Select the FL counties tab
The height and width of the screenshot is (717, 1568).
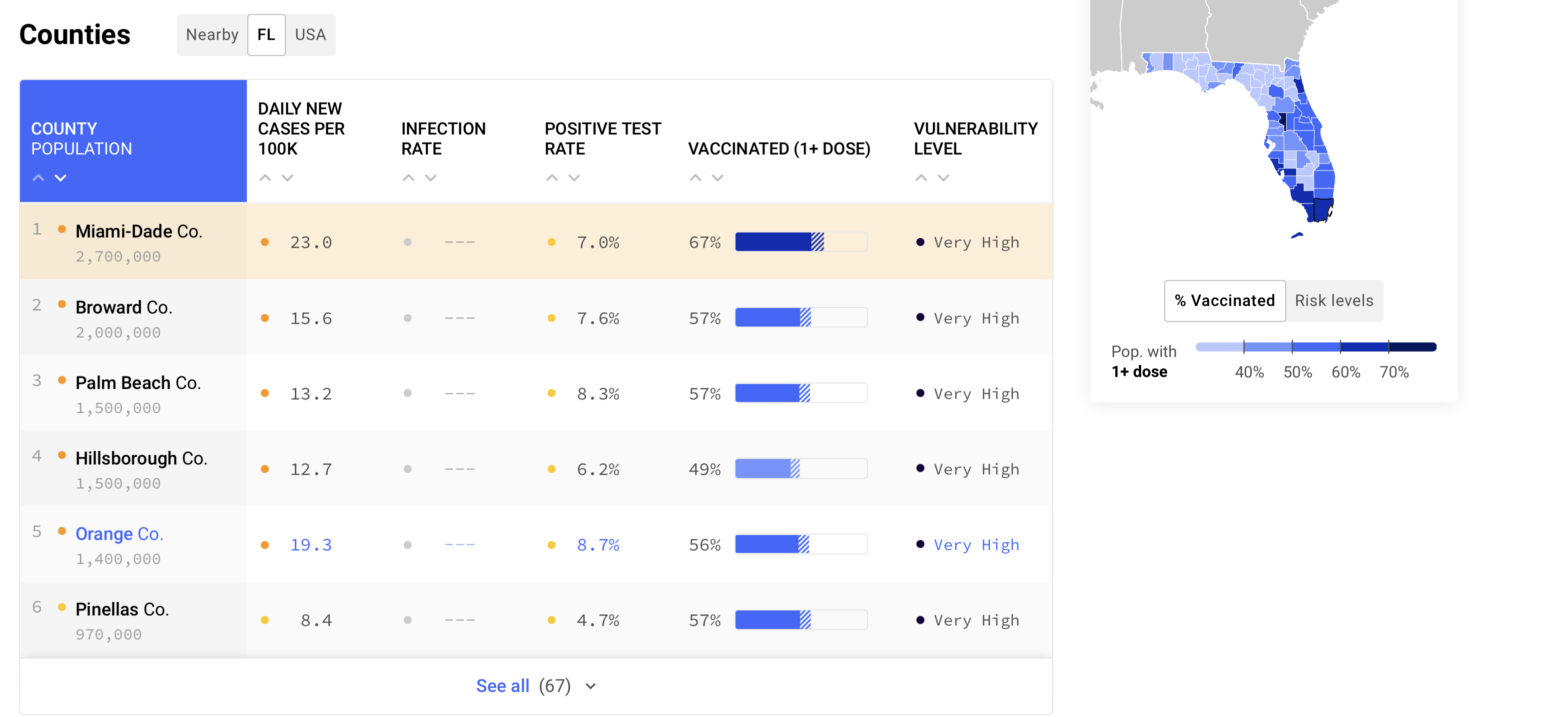coord(266,34)
